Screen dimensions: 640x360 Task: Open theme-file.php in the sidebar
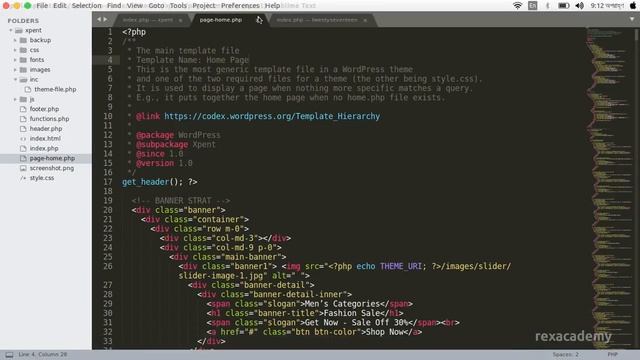(x=55, y=89)
